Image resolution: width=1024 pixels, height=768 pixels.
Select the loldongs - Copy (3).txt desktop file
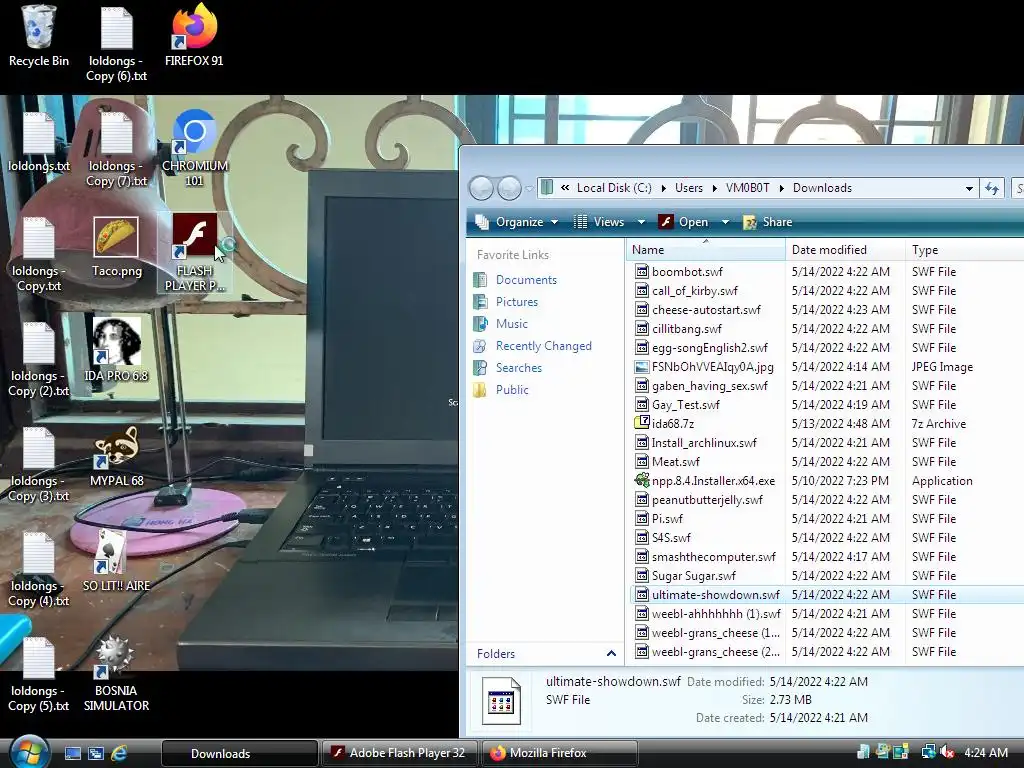tap(39, 464)
